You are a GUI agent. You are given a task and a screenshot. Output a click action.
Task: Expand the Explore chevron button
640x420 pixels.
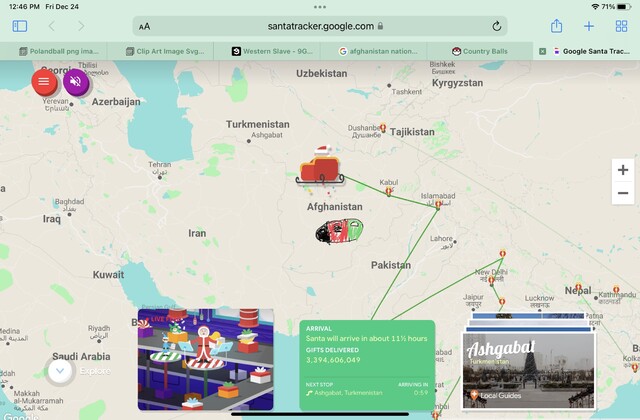click(60, 371)
